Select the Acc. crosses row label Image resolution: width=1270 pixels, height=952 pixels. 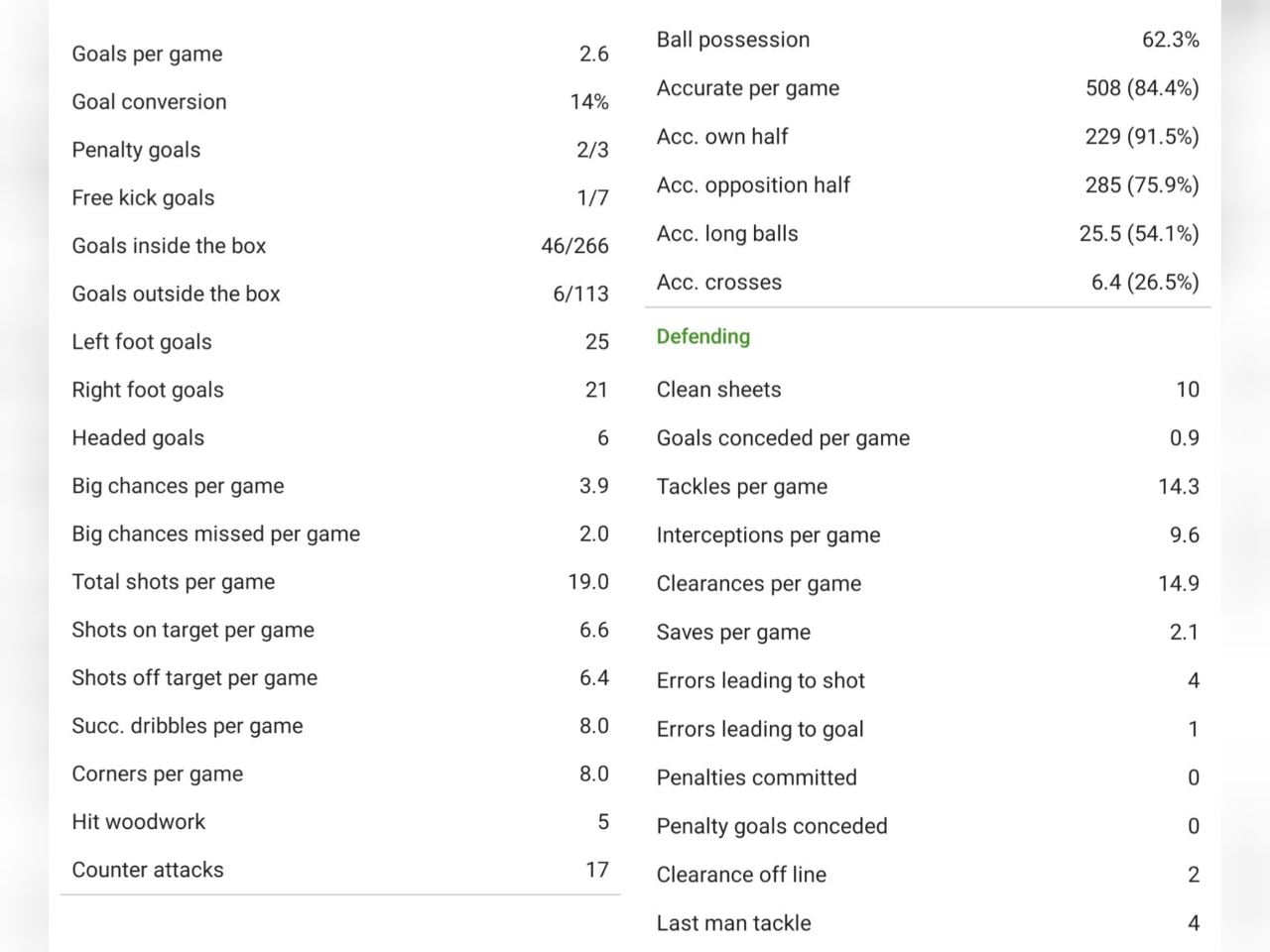(718, 283)
